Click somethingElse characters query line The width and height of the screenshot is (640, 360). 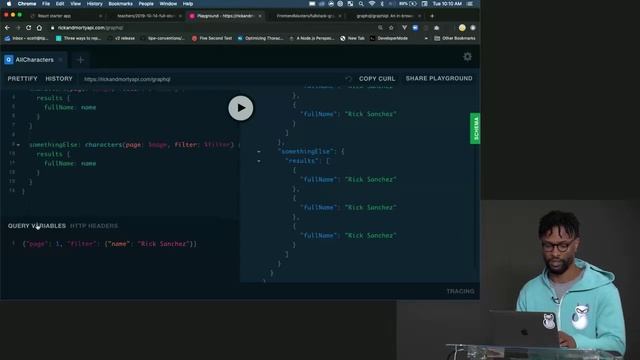(x=135, y=145)
